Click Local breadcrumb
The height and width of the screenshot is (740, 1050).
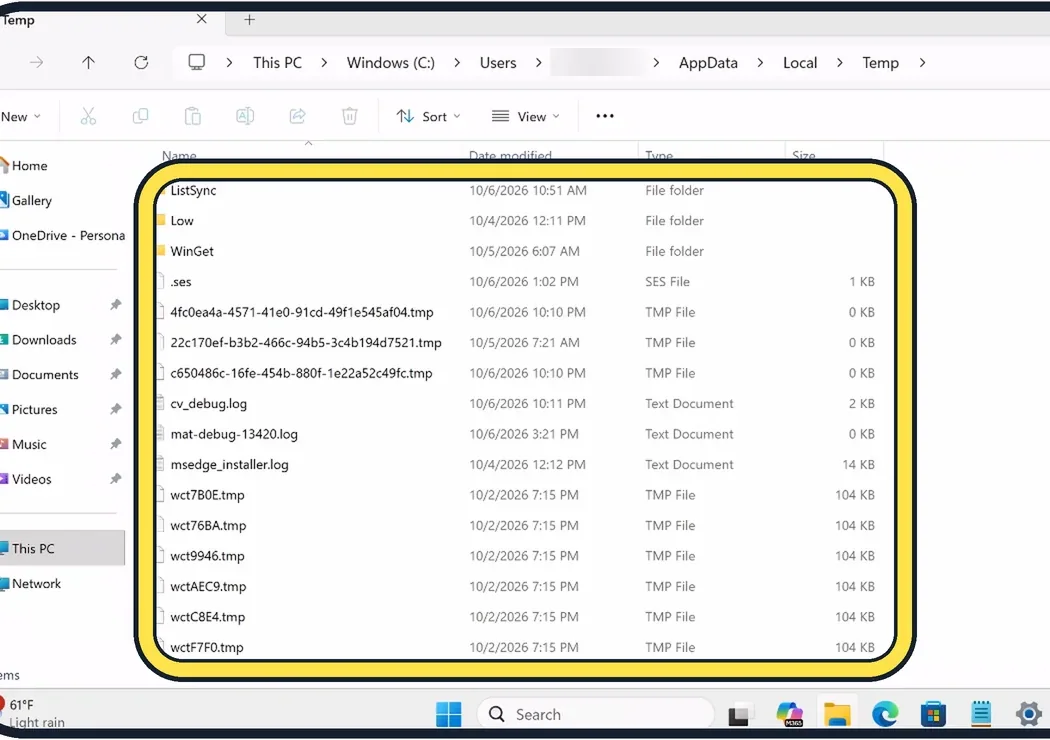tap(800, 62)
